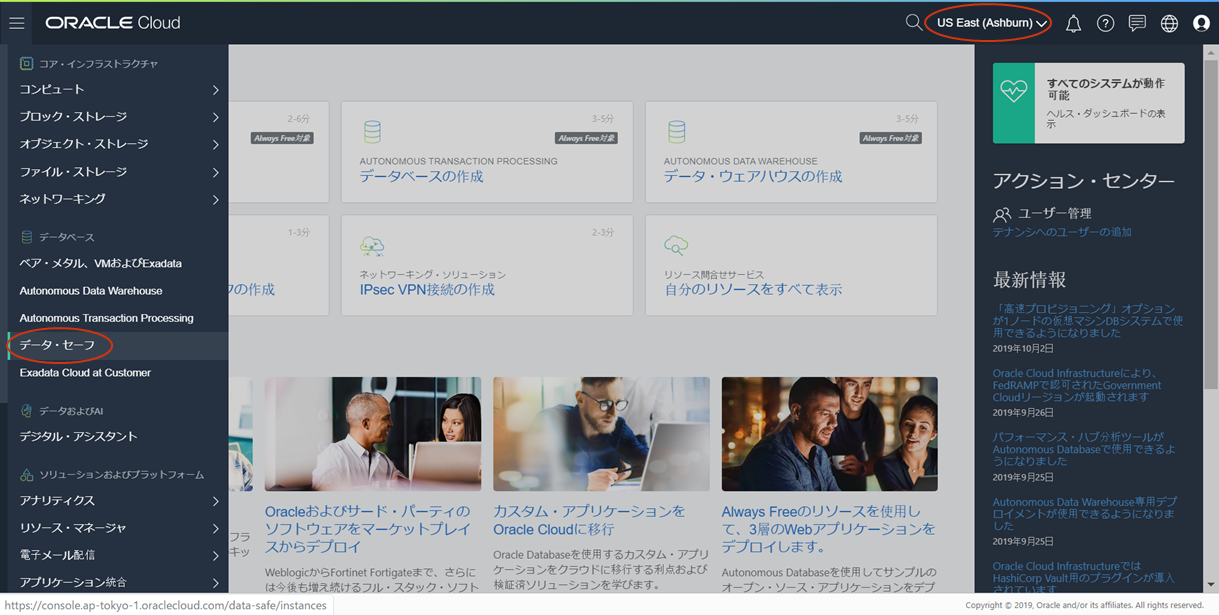The height and width of the screenshot is (615, 1219).
Task: Open Always Freeのリソースを使用して article link
Action: click(828, 529)
